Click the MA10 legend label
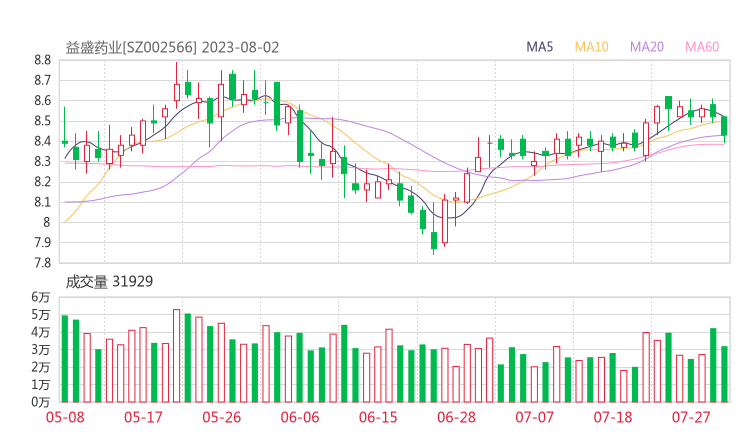The width and height of the screenshot is (740, 440). 591,47
